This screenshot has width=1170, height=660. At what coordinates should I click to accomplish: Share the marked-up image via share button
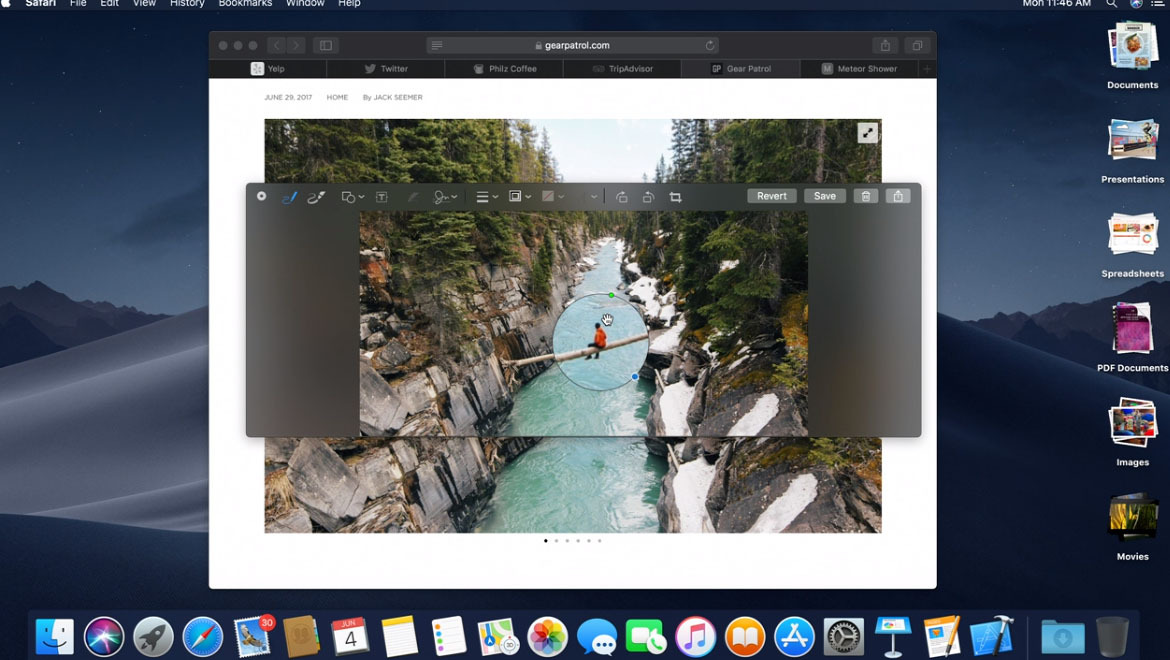coord(898,196)
